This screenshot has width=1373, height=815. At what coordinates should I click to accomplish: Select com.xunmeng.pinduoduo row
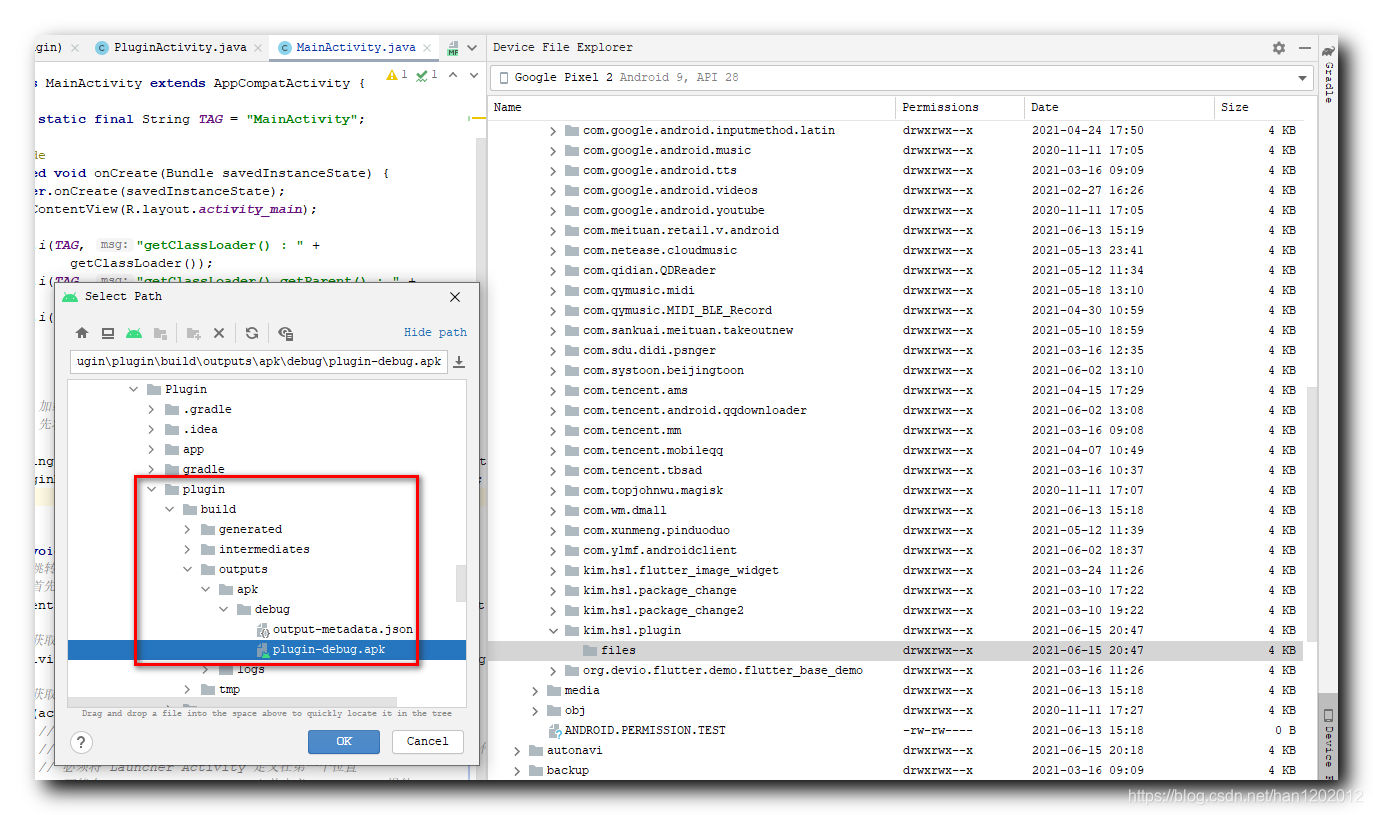[896, 530]
